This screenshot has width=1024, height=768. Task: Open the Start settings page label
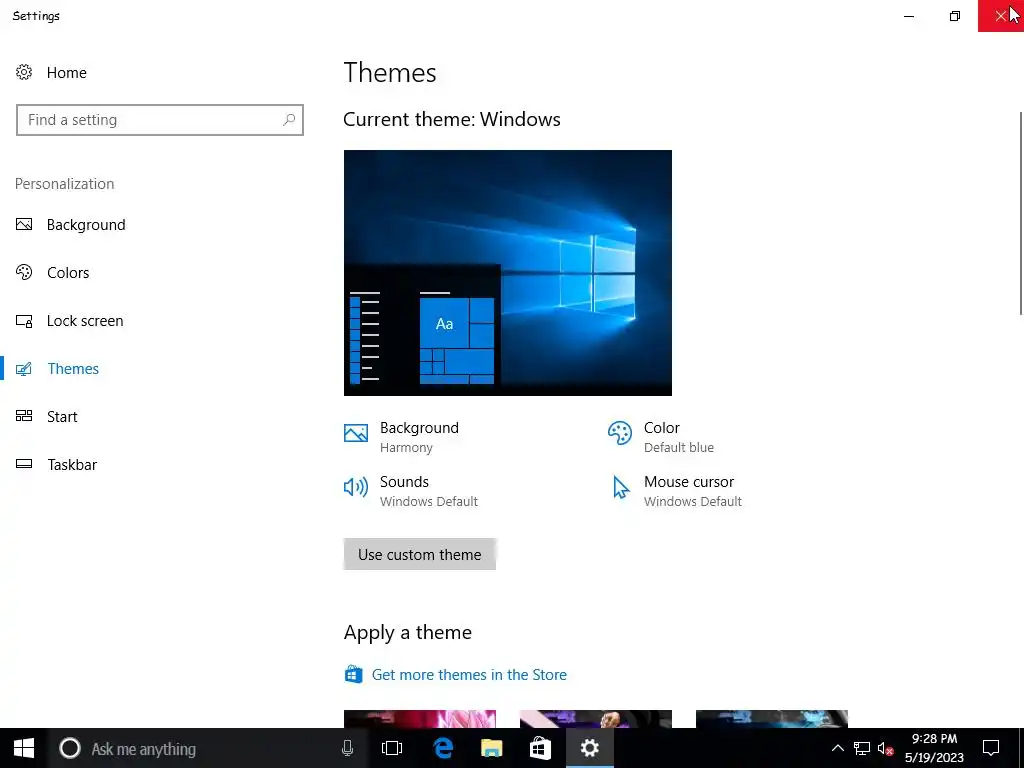[62, 417]
